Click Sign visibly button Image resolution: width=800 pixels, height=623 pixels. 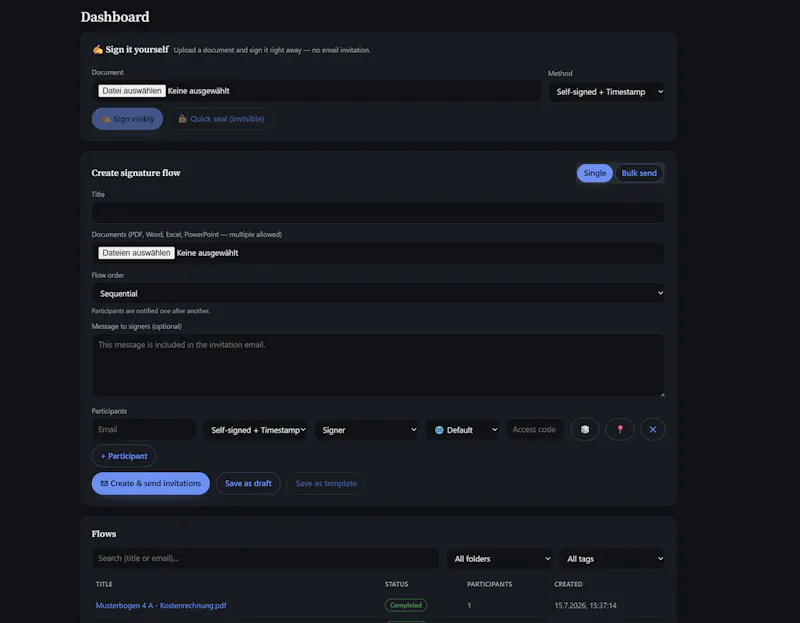[128, 119]
